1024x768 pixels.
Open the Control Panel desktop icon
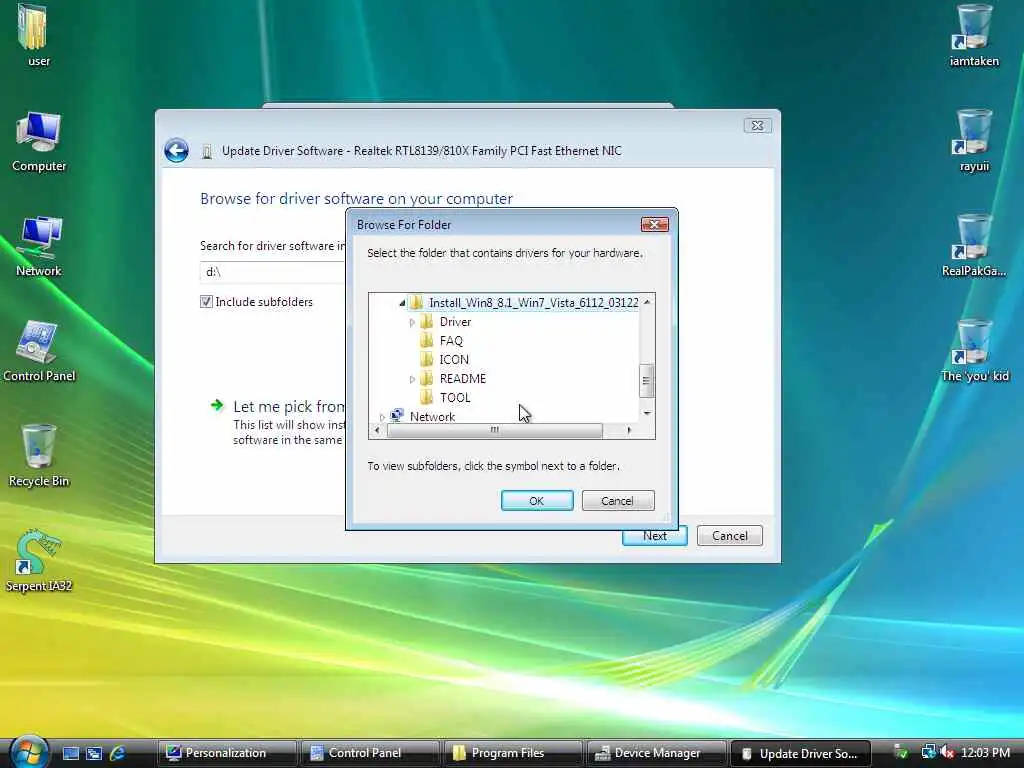point(39,351)
